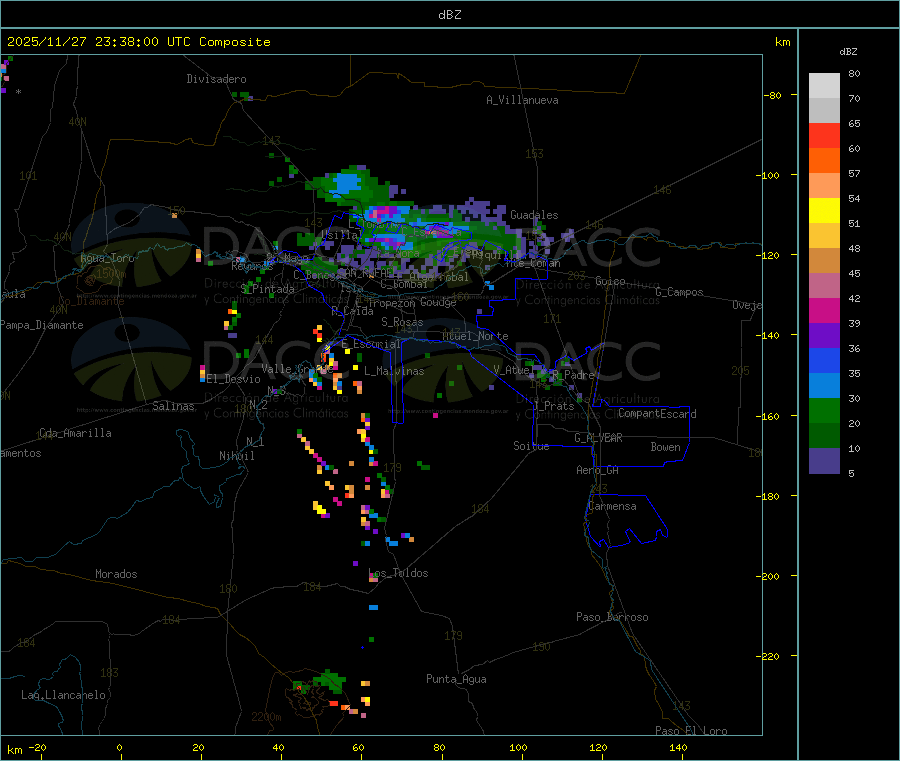
Task: Click the Nihuil location label
Action: 236,456
